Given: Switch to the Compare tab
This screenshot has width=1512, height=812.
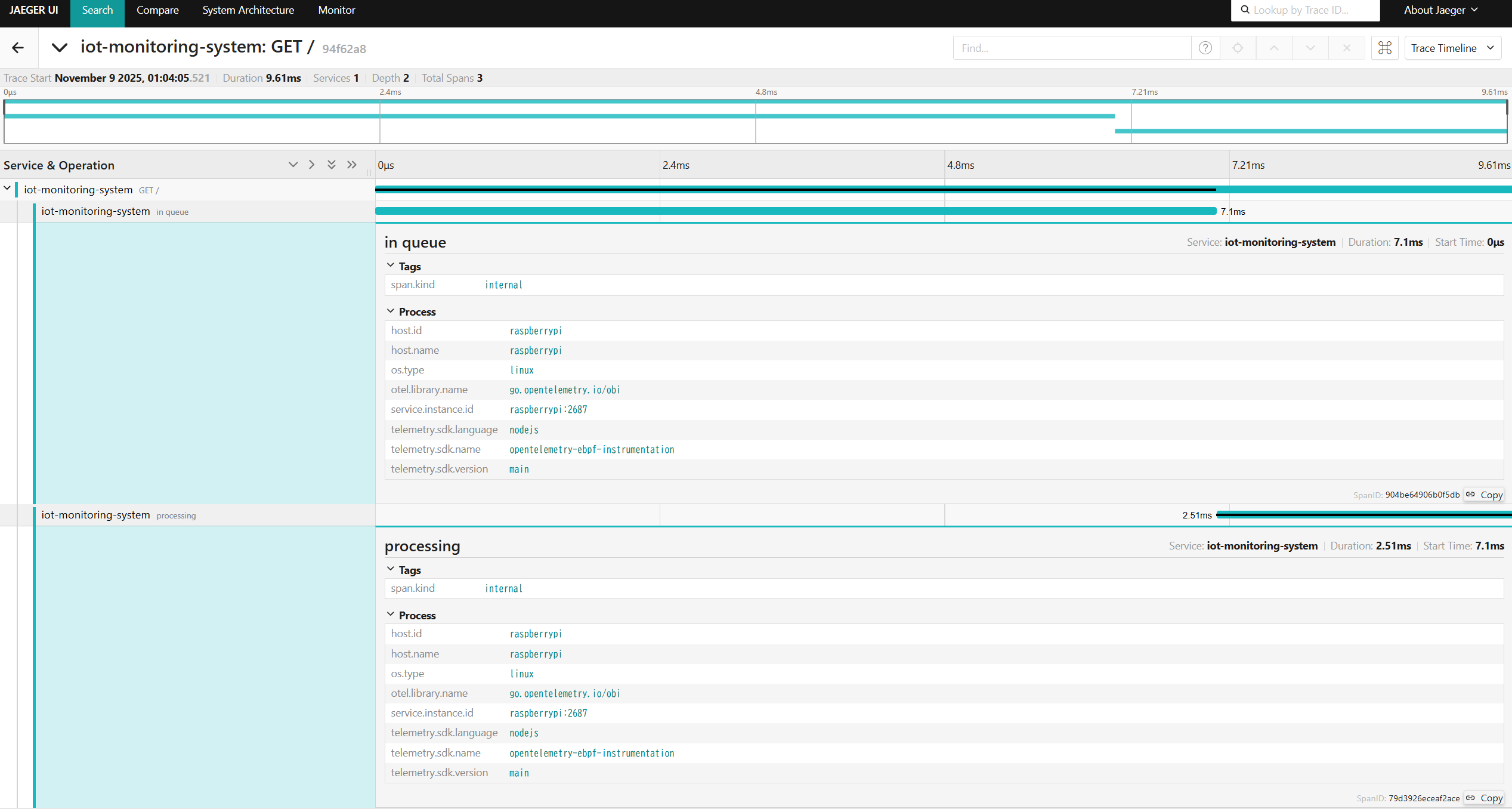Looking at the screenshot, I should 157,10.
